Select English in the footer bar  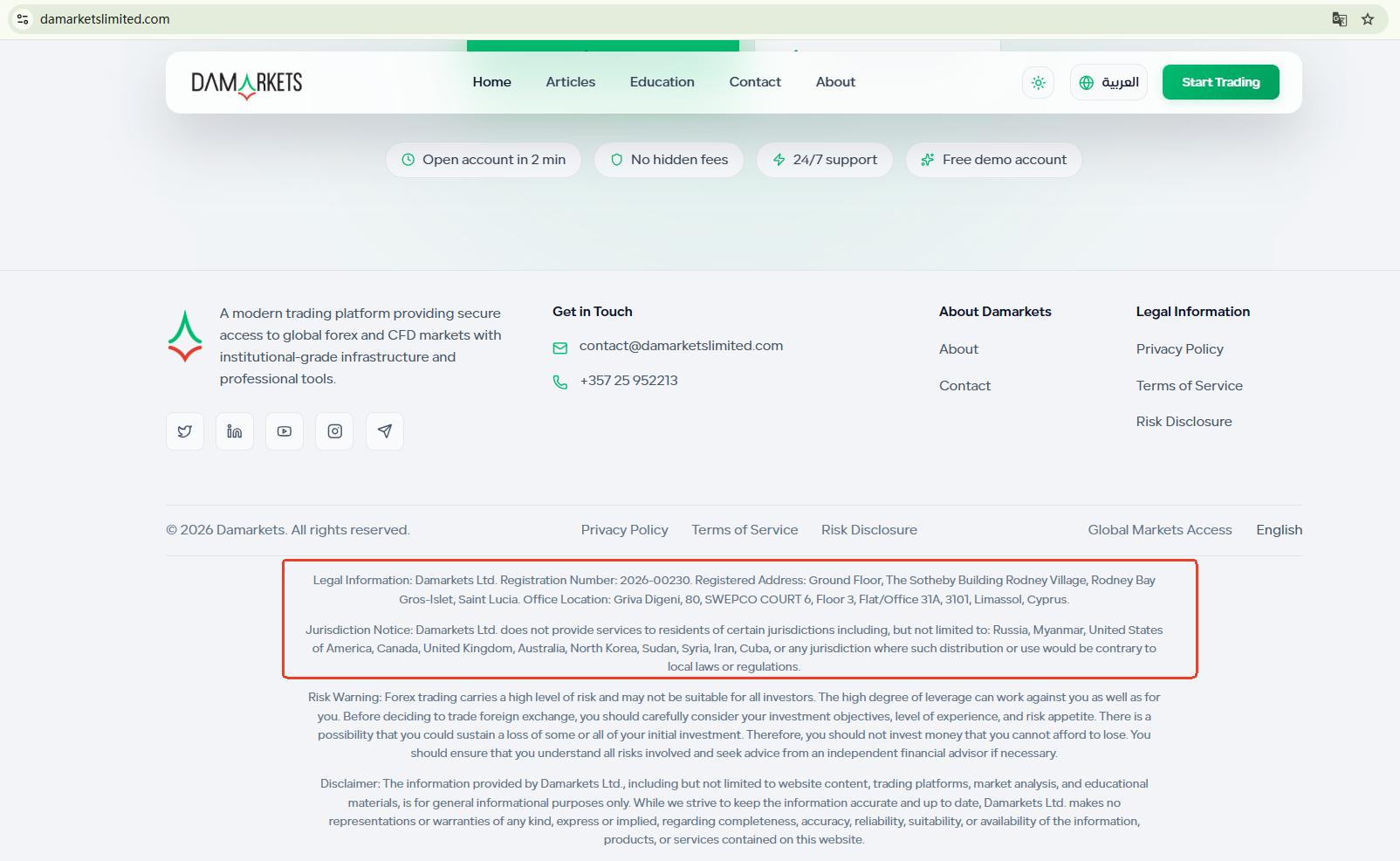click(x=1280, y=530)
